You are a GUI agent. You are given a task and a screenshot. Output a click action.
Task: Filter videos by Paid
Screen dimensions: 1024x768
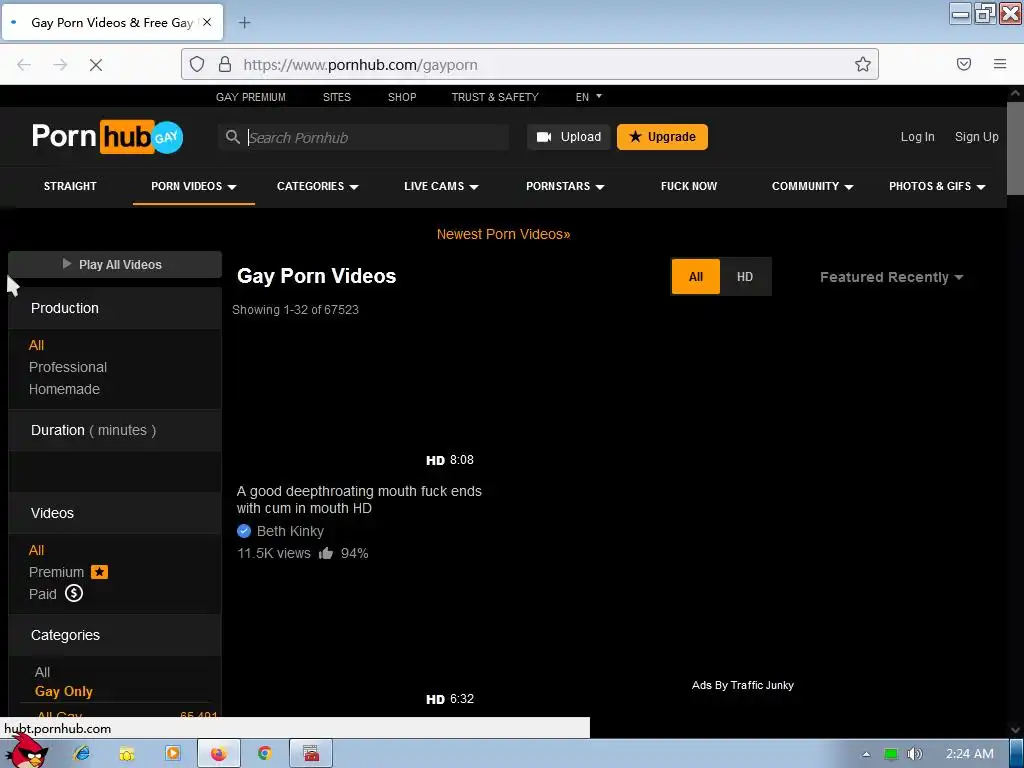42,594
